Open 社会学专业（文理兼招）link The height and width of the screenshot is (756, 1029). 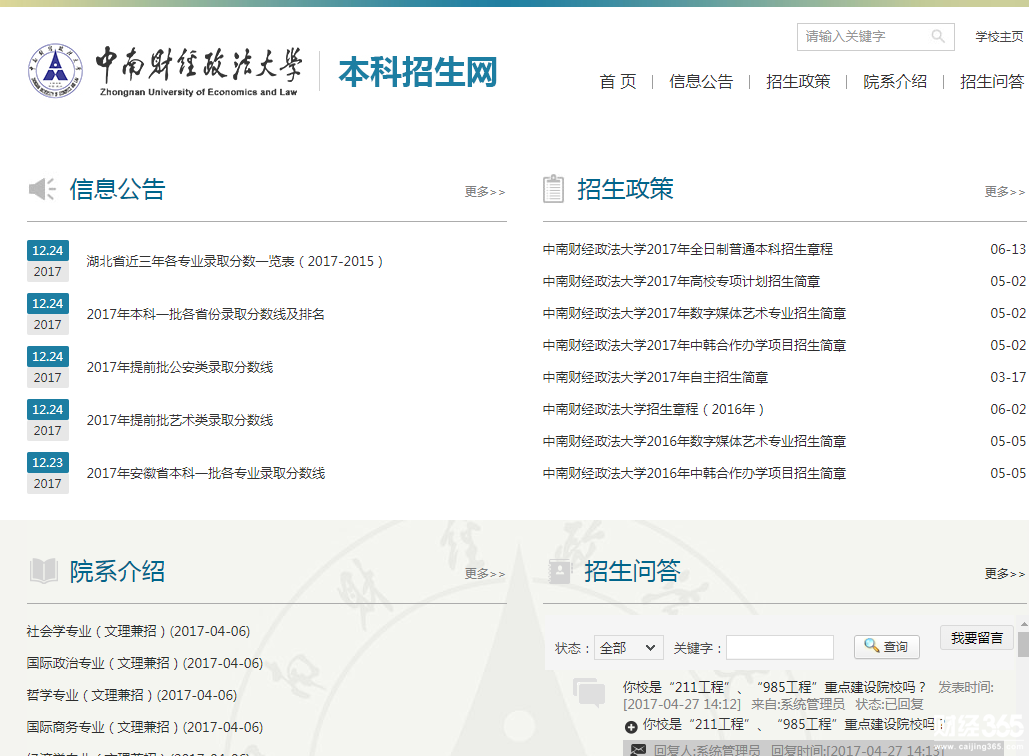[138, 631]
